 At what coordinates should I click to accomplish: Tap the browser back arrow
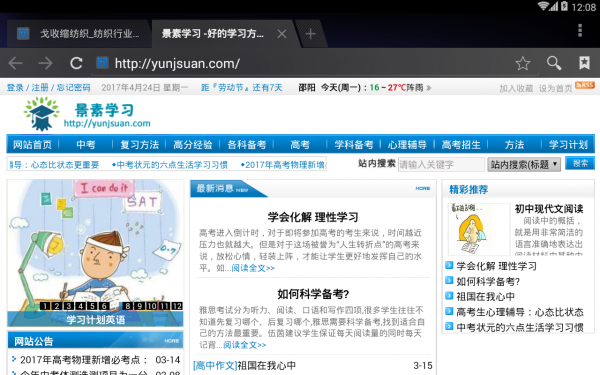(16, 63)
